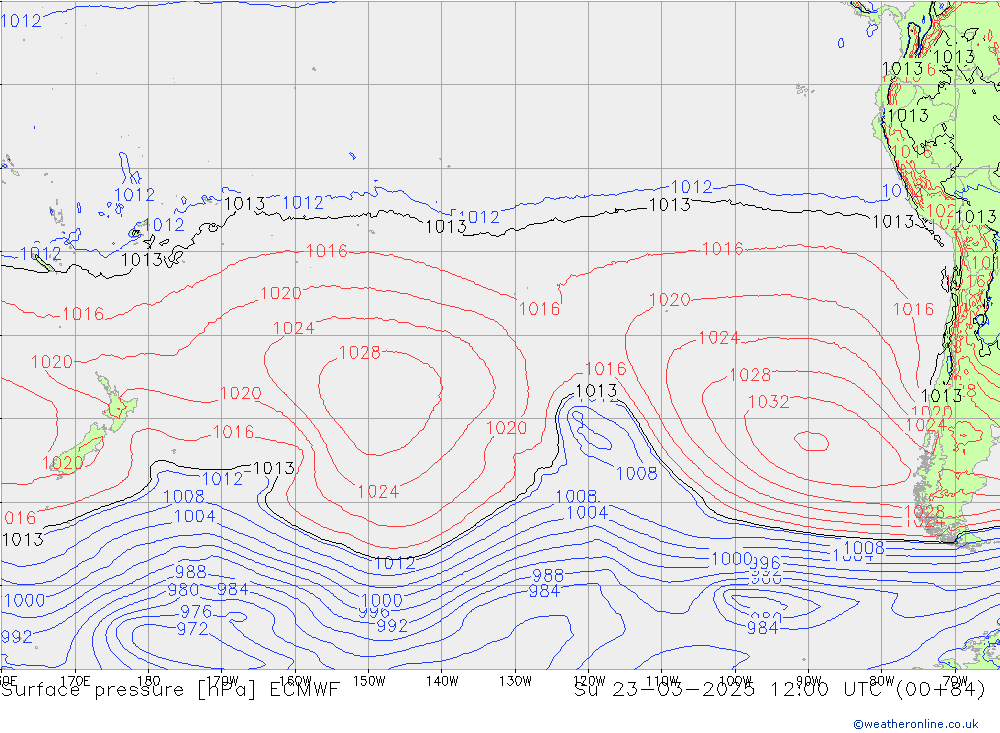Screen dimensions: 1000x733
Task: Open the weatheronline.co.uk copyright link
Action: (x=916, y=724)
